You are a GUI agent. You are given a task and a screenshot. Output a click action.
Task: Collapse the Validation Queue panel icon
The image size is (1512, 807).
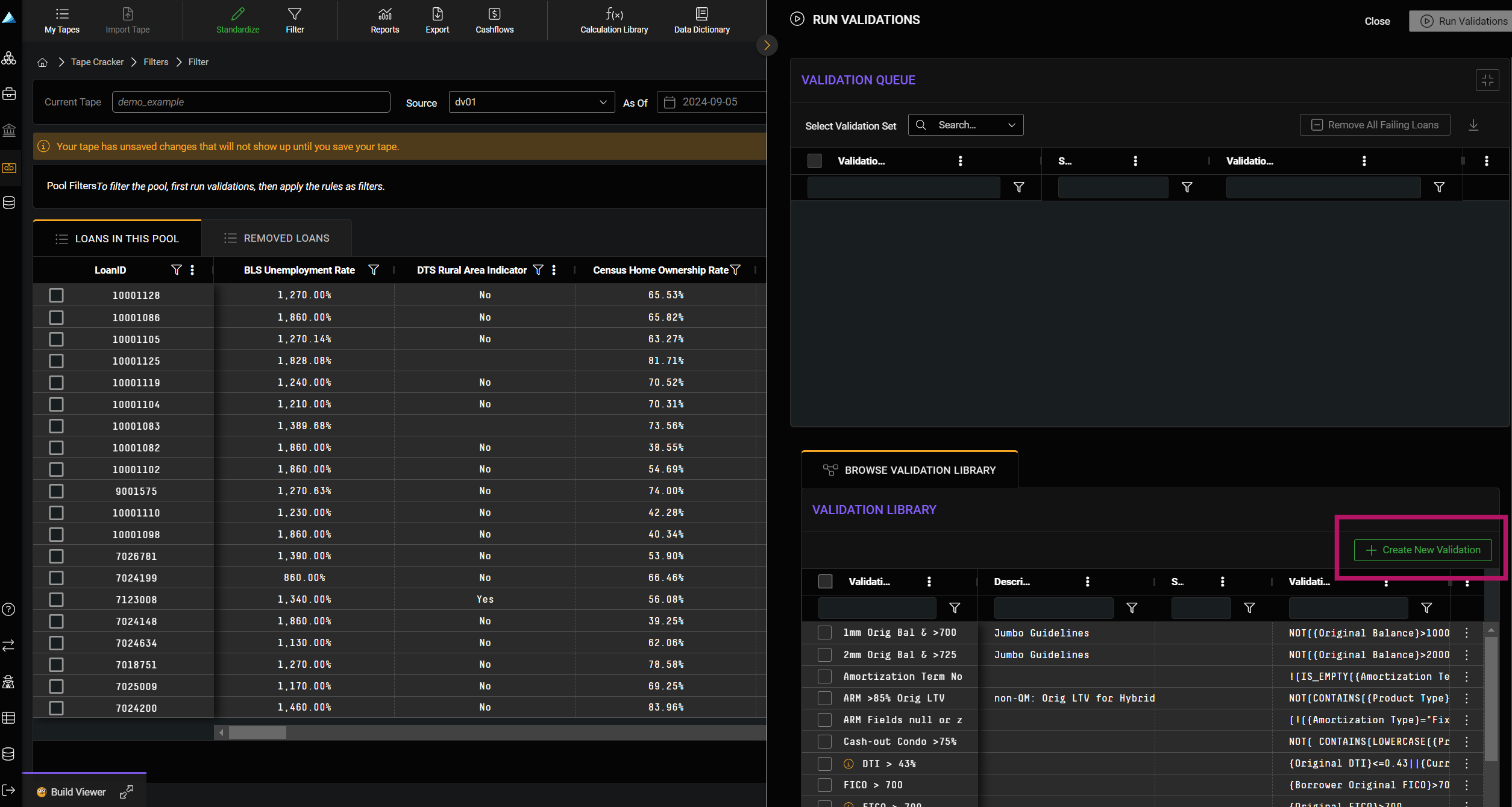[x=1487, y=80]
